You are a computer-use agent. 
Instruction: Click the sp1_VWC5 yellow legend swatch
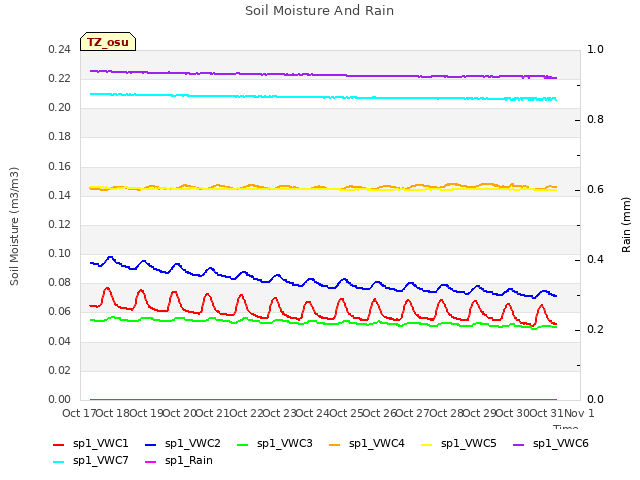pos(427,444)
